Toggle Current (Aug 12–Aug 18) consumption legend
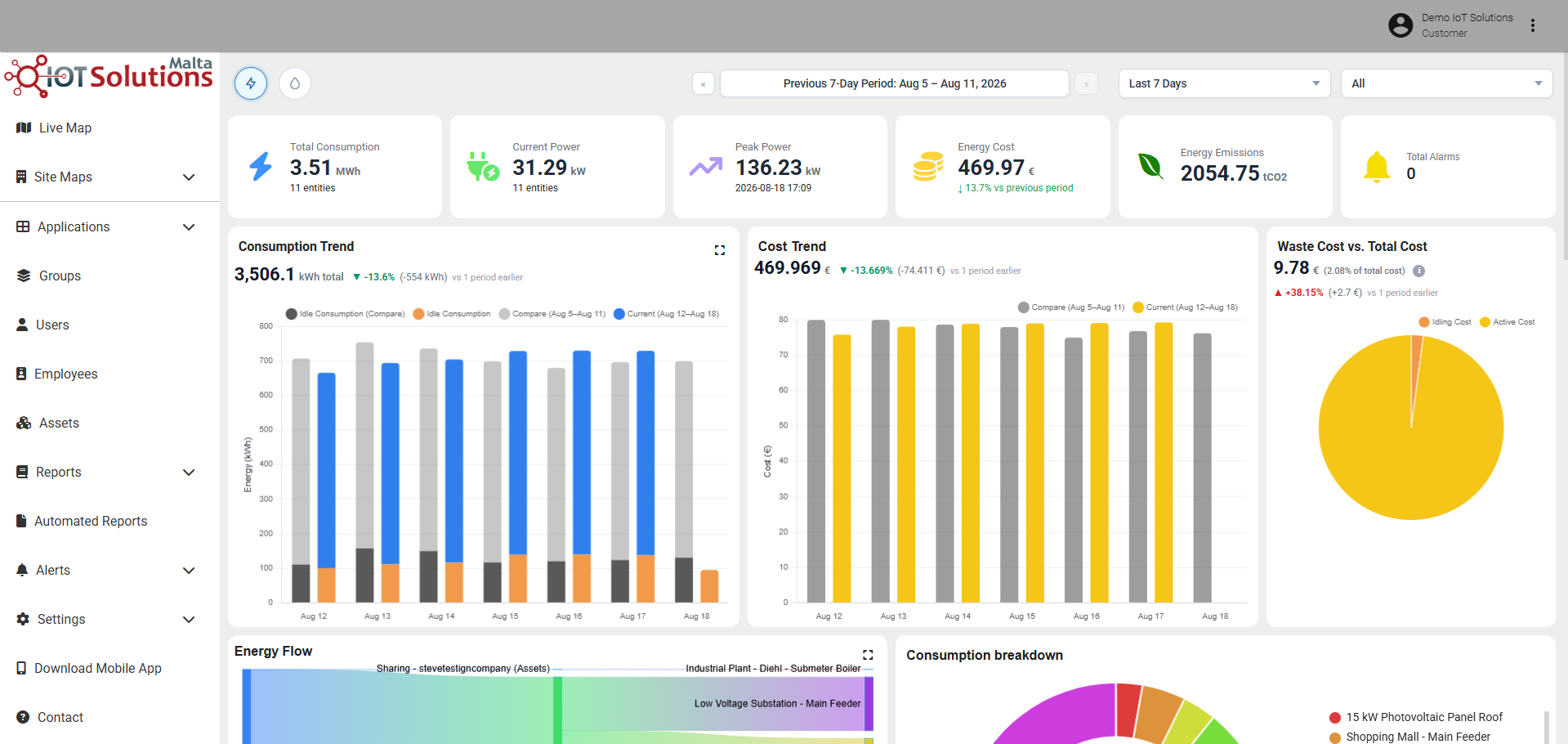 [666, 314]
